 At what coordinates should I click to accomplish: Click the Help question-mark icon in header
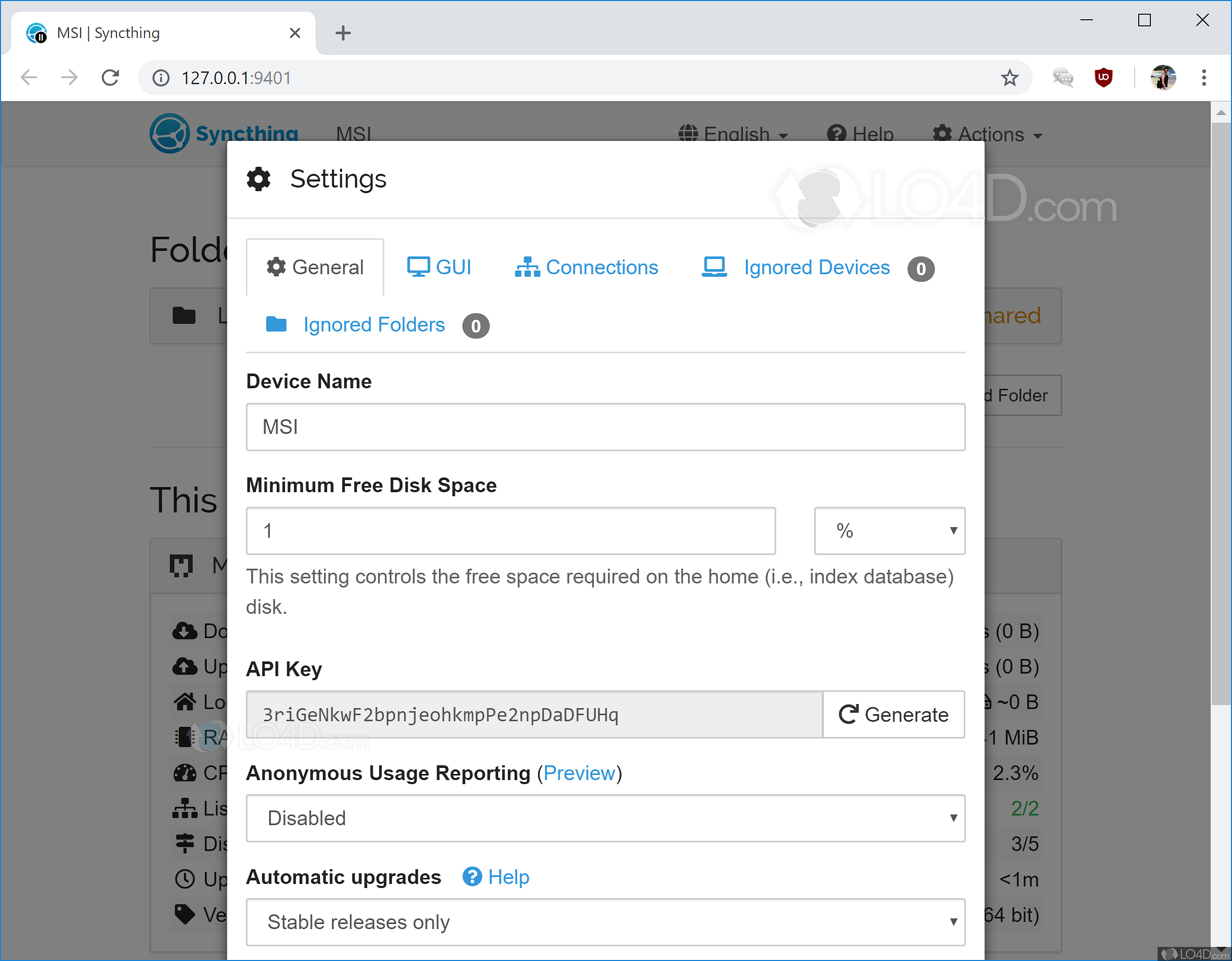pyautogui.click(x=837, y=134)
